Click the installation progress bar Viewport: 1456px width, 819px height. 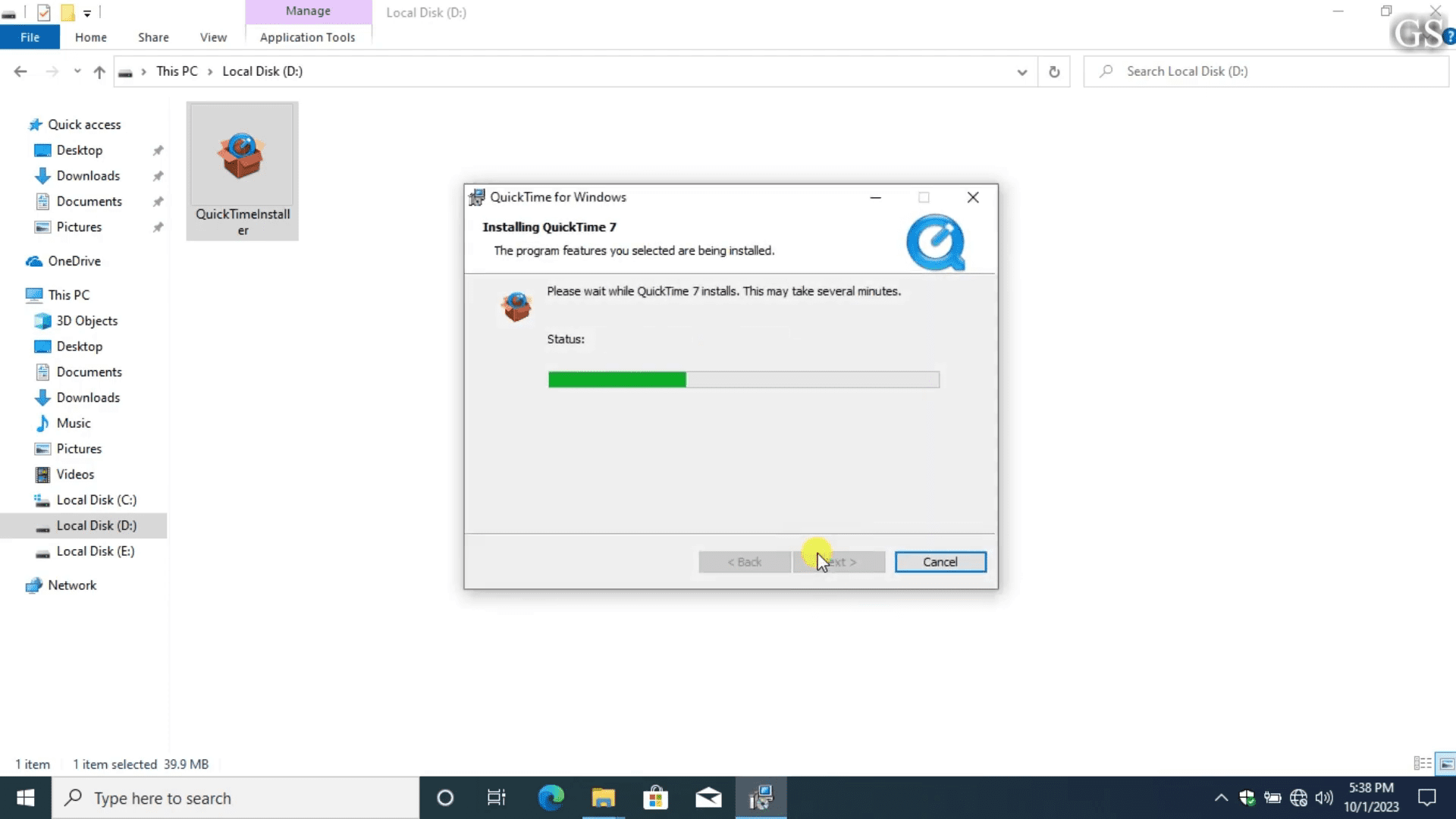pyautogui.click(x=744, y=379)
